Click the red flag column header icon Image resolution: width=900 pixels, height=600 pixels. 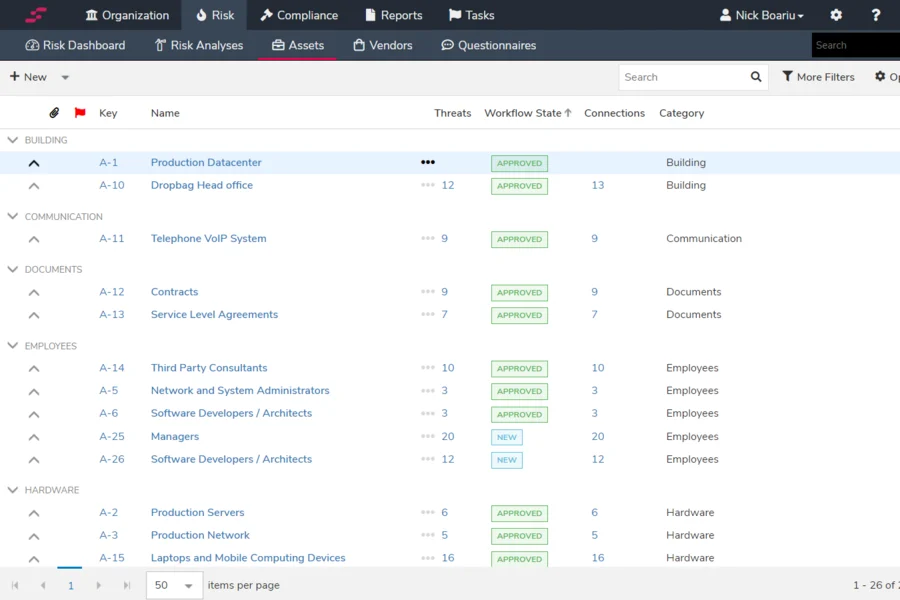pos(80,113)
